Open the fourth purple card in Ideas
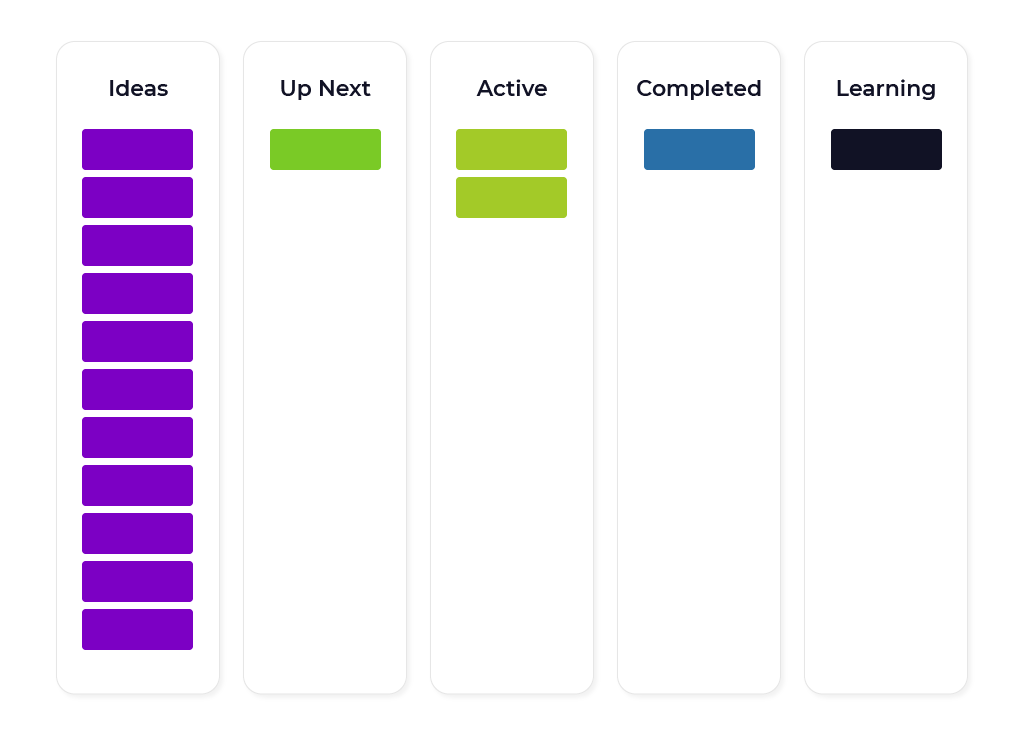The image size is (1024, 735). [x=137, y=293]
